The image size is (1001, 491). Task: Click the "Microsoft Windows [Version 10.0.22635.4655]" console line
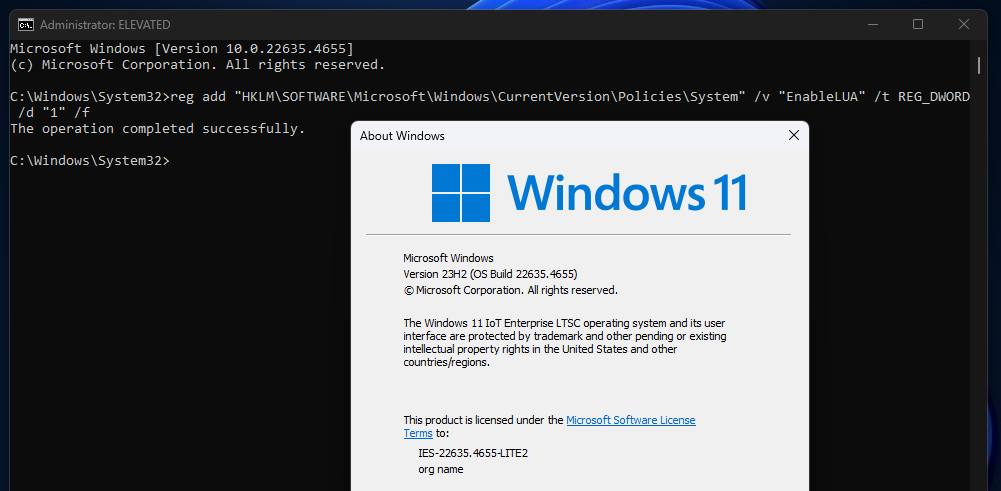[x=182, y=49]
